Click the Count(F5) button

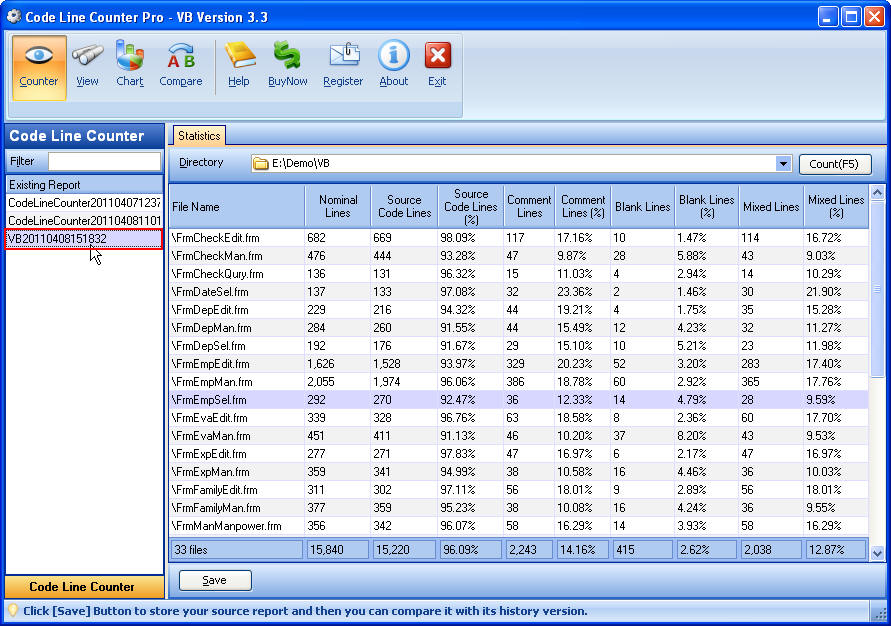pos(834,164)
